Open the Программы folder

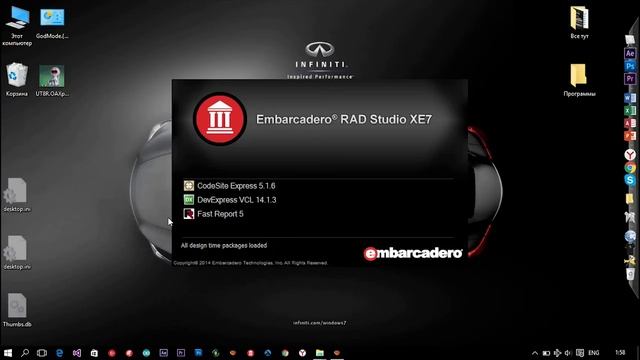point(579,80)
